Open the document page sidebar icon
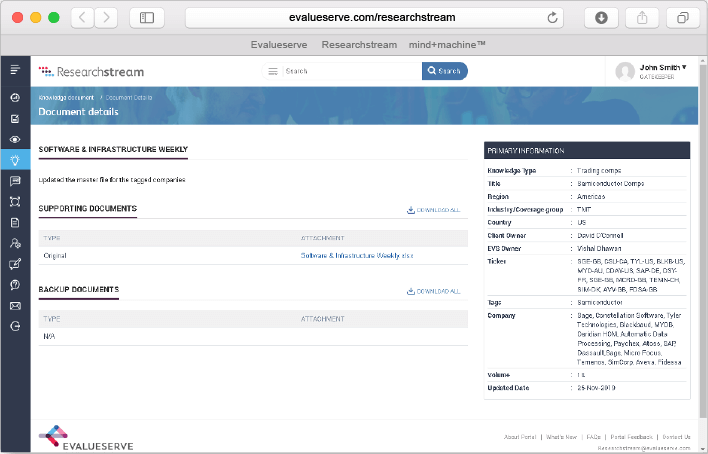 pyautogui.click(x=15, y=223)
